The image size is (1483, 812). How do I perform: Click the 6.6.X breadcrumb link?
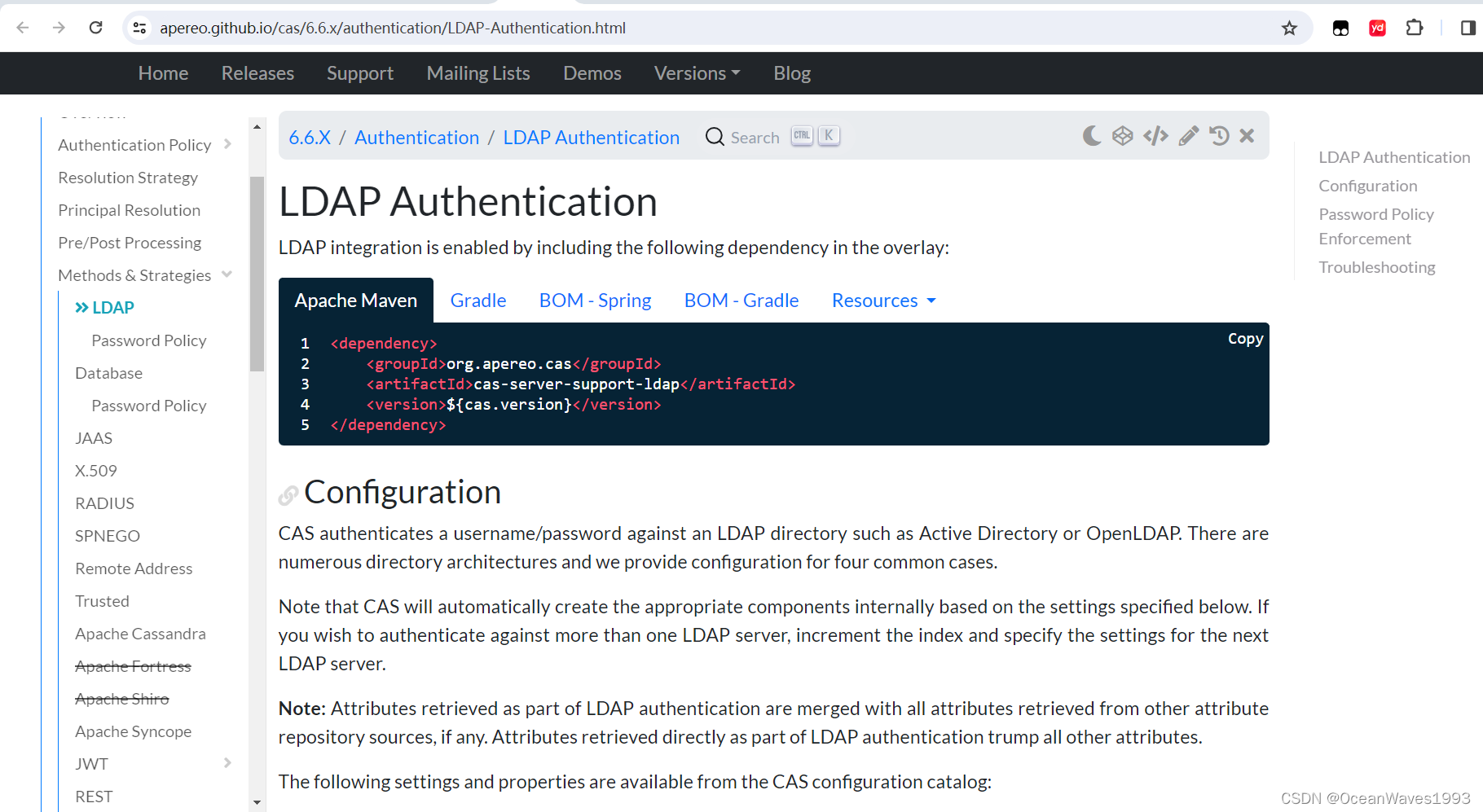tap(310, 138)
